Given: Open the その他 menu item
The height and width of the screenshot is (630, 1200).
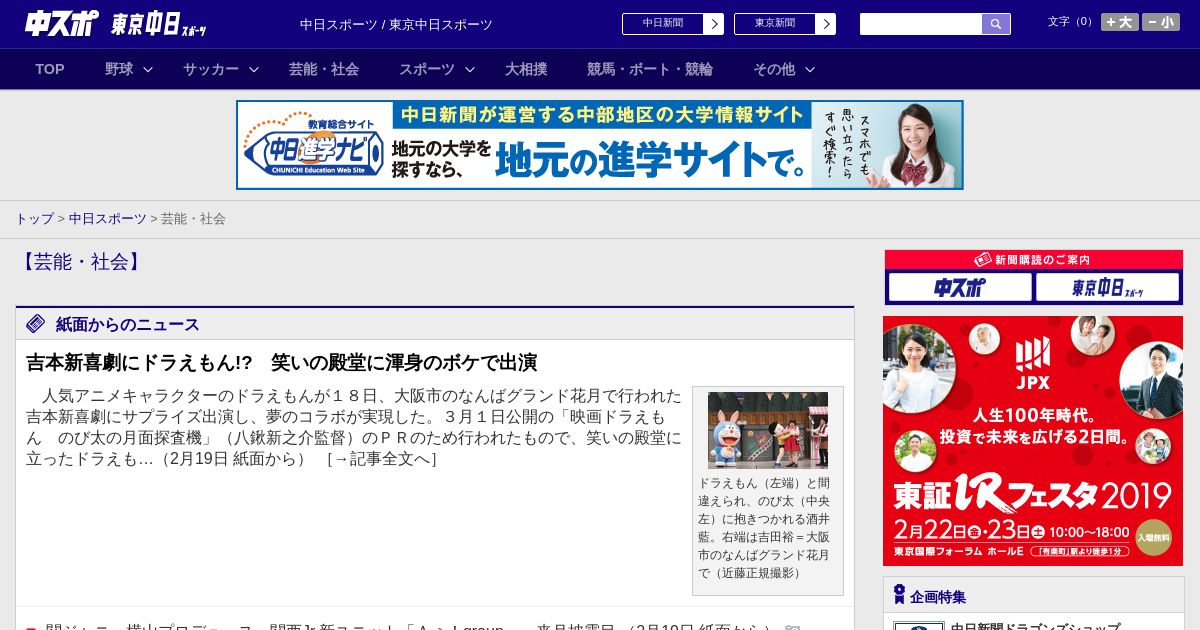Looking at the screenshot, I should (774, 69).
